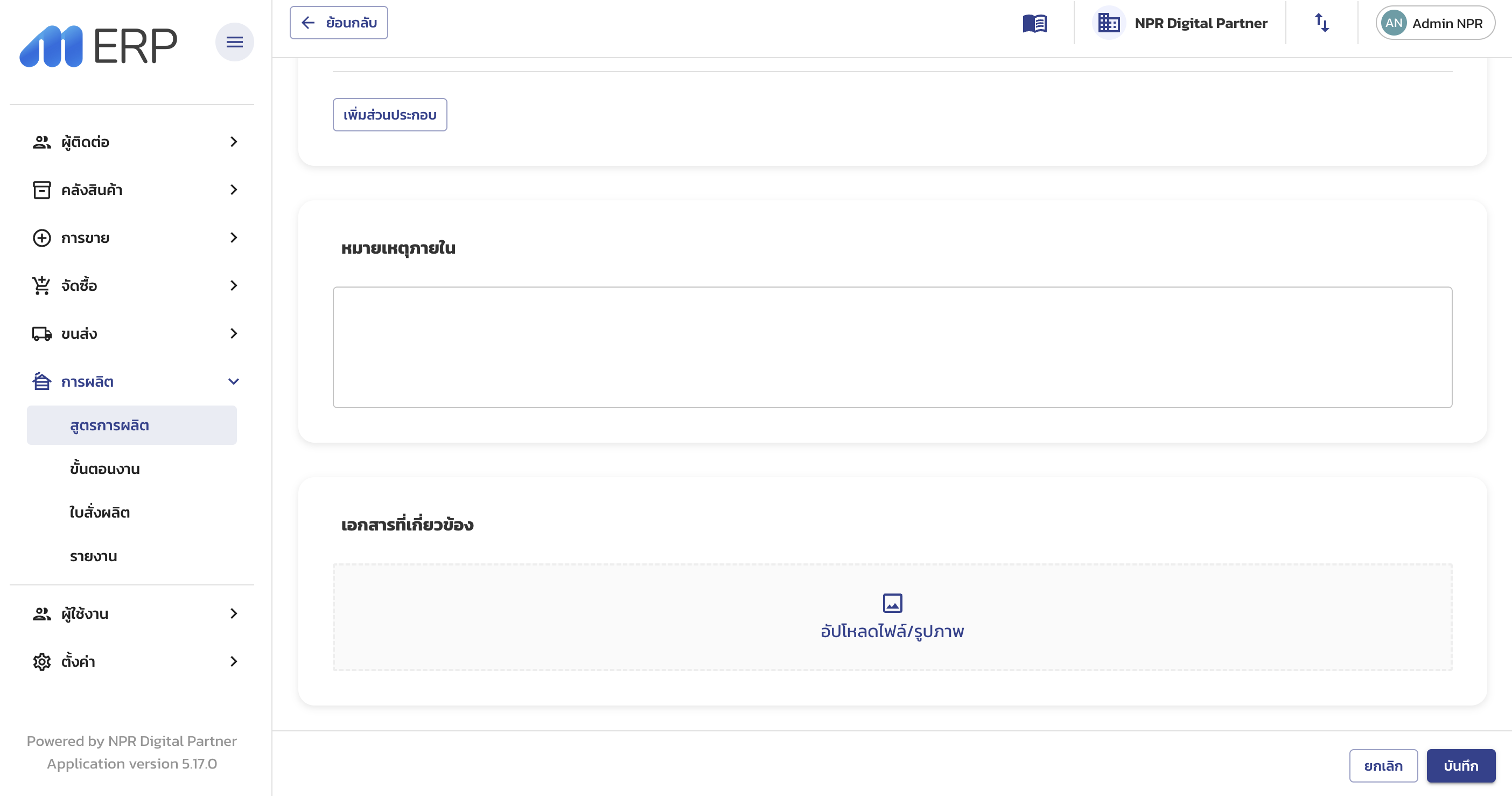Open the ใบสั่งผลิต submenu item
The height and width of the screenshot is (796, 1512).
tap(100, 513)
